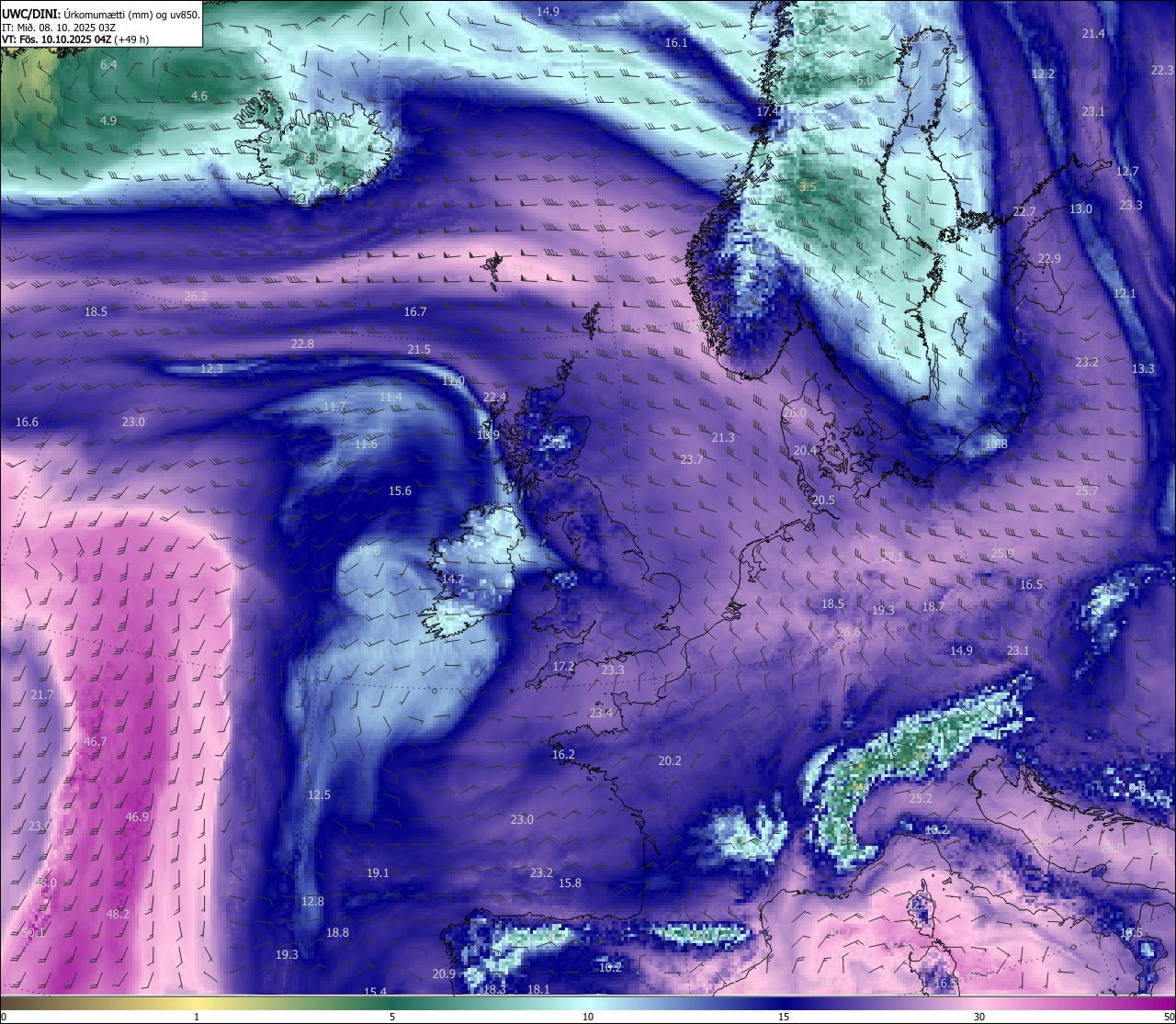The height and width of the screenshot is (1024, 1176).
Task: Click the 21.5 value label
Action: pyautogui.click(x=419, y=349)
